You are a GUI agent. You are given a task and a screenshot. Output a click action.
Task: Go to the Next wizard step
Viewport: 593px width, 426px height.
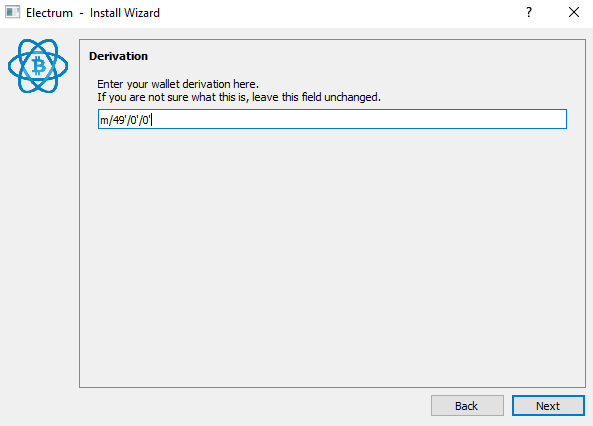pyautogui.click(x=548, y=406)
